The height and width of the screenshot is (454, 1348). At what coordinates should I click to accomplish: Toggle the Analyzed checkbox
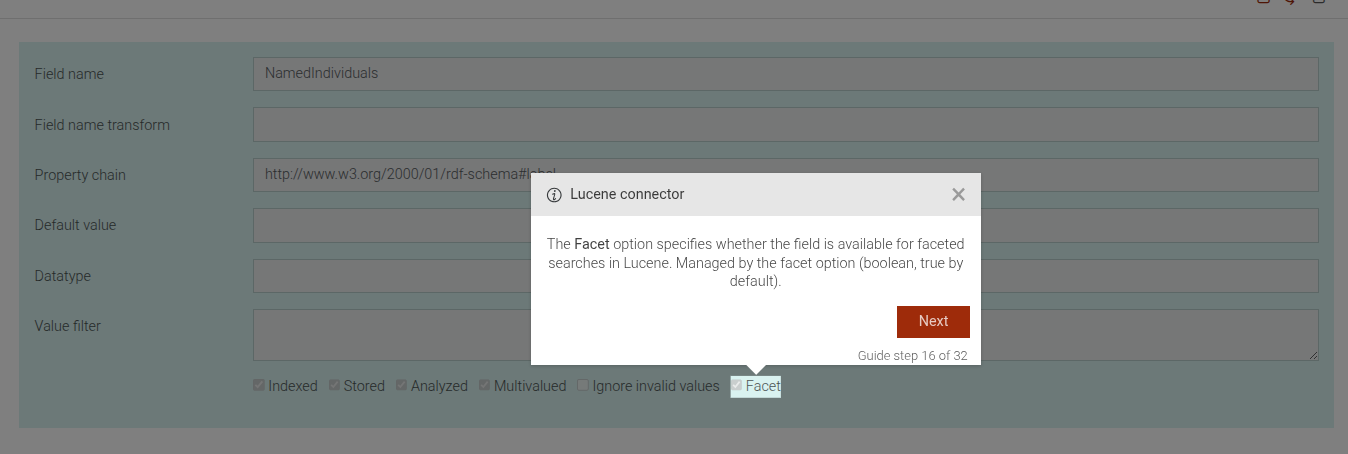(x=402, y=386)
